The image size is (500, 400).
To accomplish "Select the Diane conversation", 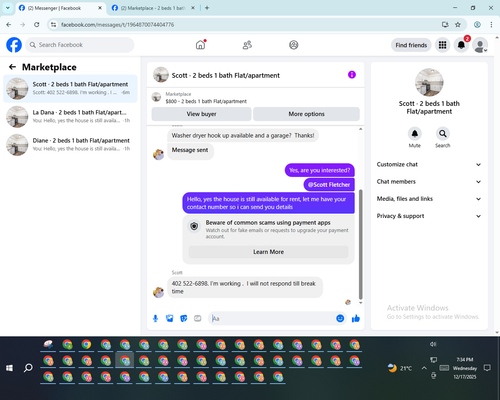I will [70, 145].
